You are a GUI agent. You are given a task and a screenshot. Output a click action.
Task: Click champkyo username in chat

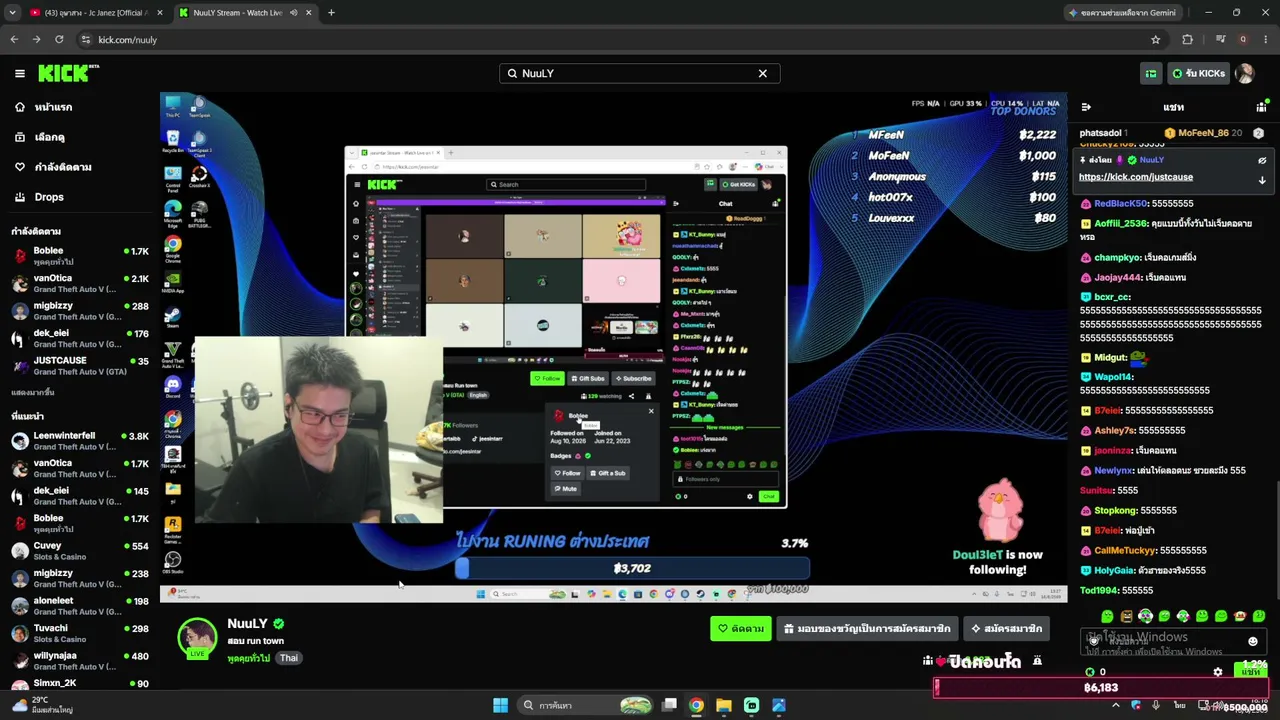tap(1118, 258)
